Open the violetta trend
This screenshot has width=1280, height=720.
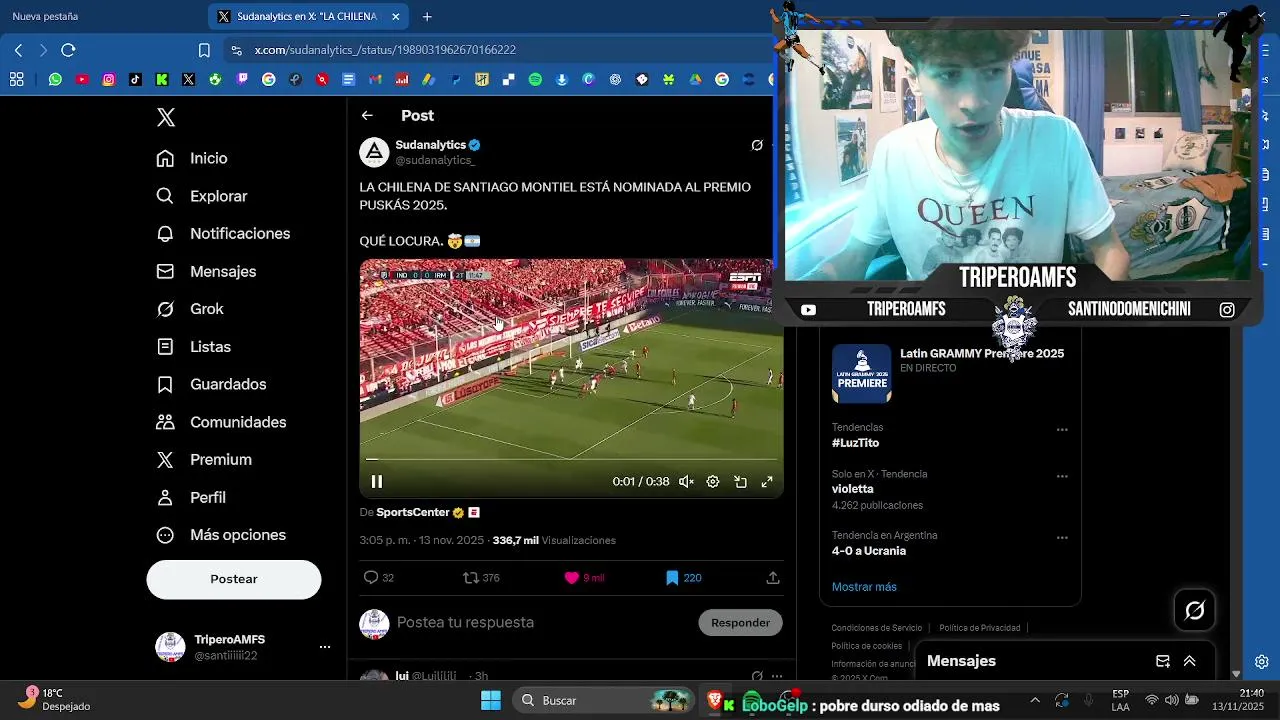[x=852, y=489]
